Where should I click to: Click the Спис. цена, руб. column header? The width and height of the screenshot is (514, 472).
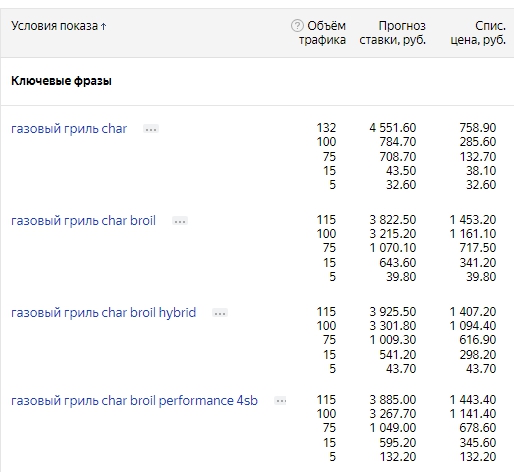478,33
